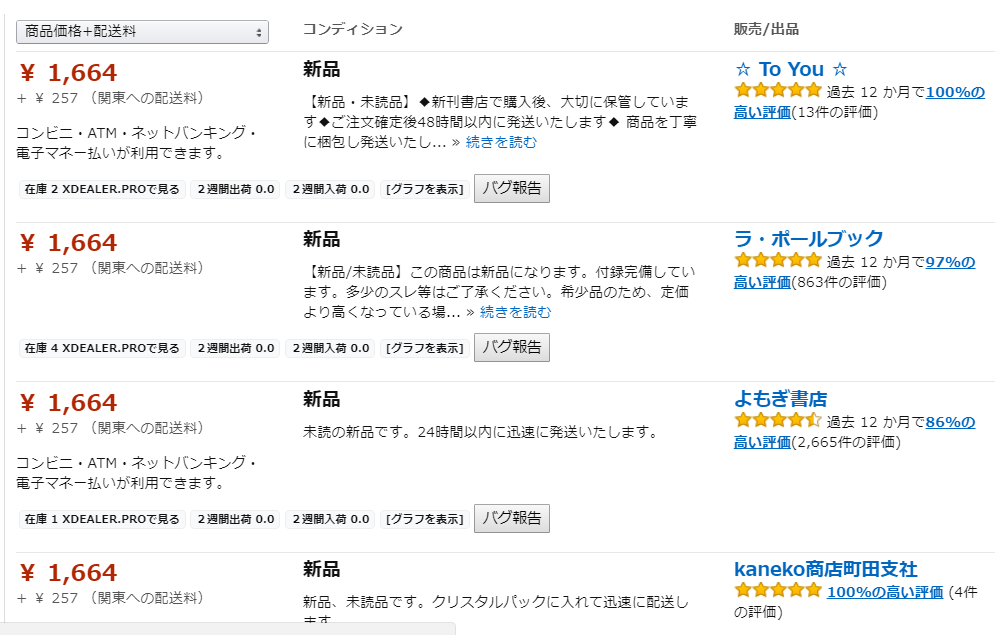This screenshot has height=635, width=995.
Task: Click 在庫 4 XDEALER.PROで見る badge
Action: pos(102,348)
